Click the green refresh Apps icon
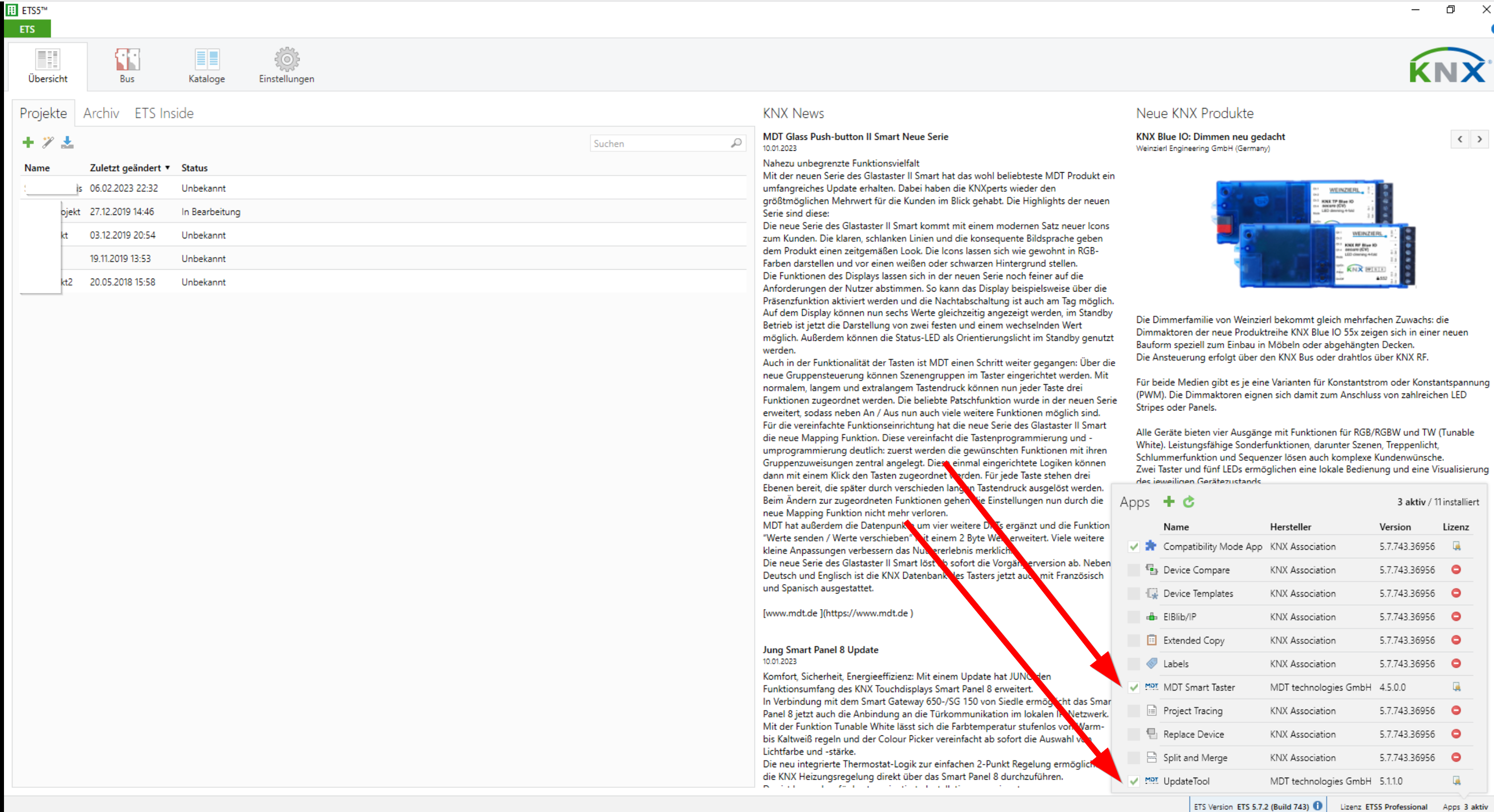This screenshot has height=812, width=1494. [x=1188, y=502]
